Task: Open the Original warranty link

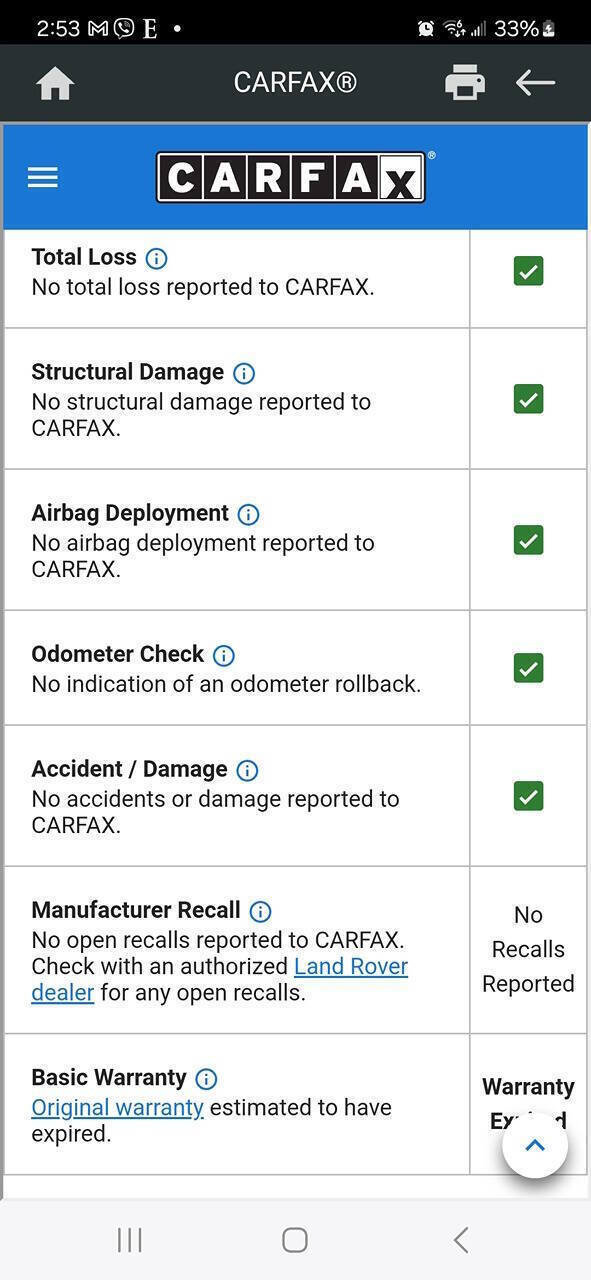Action: (x=117, y=1108)
